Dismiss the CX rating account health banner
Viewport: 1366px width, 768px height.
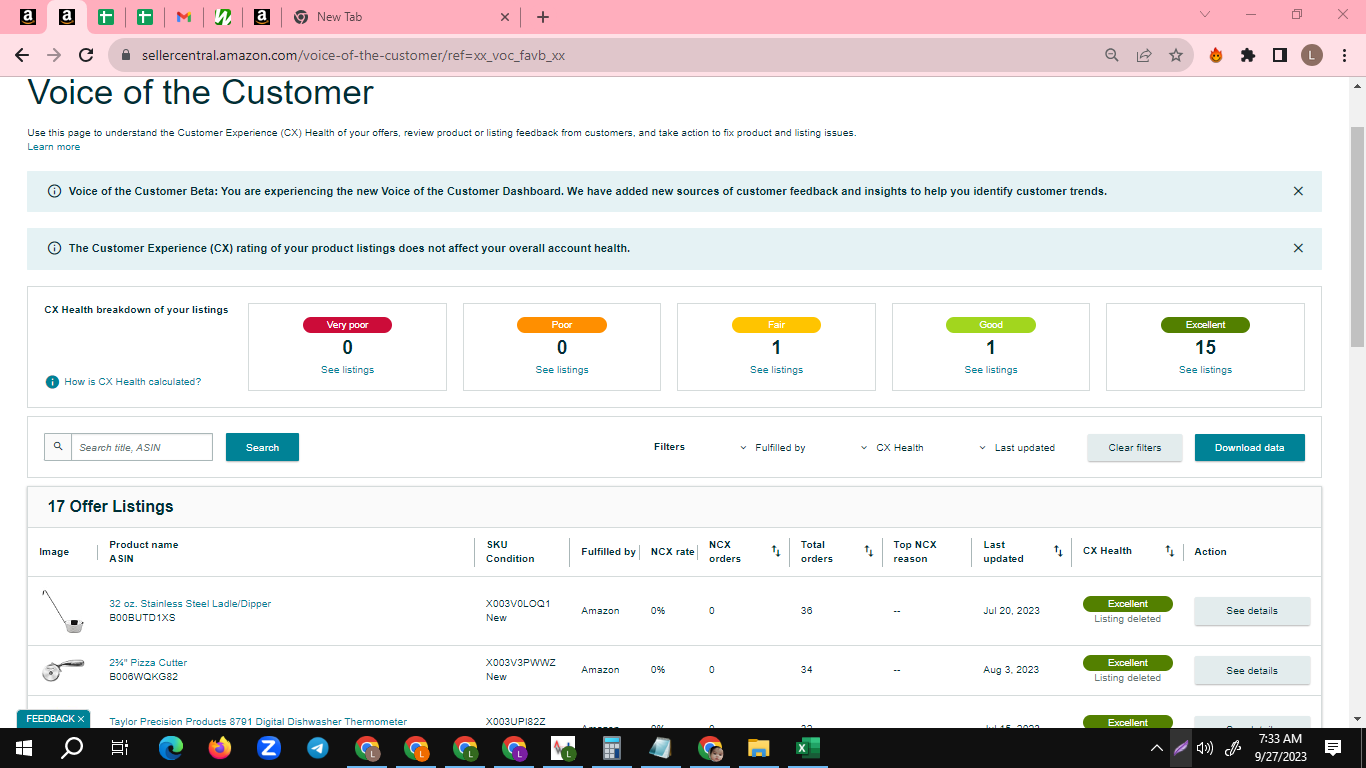pos(1298,248)
